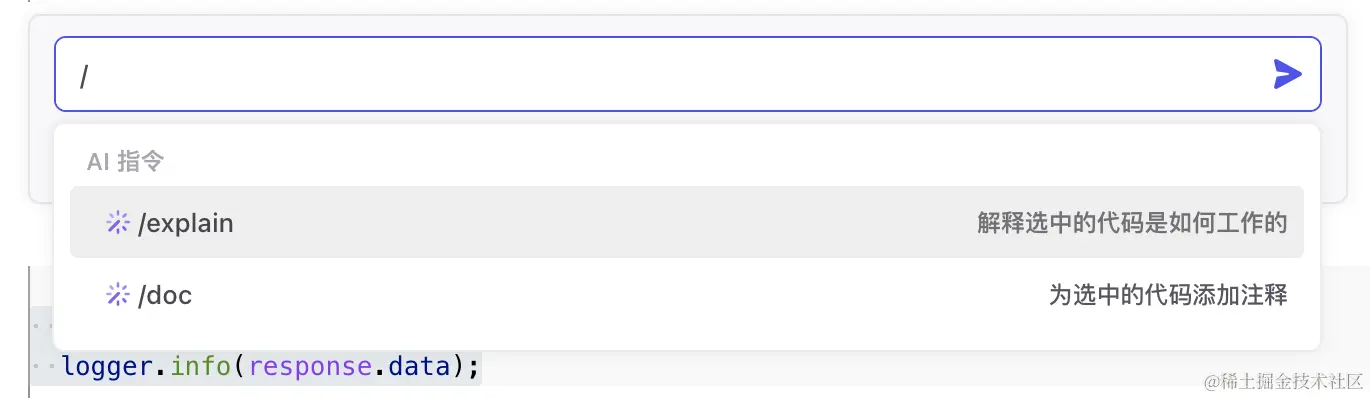Click the AI 指令 section header

[x=126, y=161]
